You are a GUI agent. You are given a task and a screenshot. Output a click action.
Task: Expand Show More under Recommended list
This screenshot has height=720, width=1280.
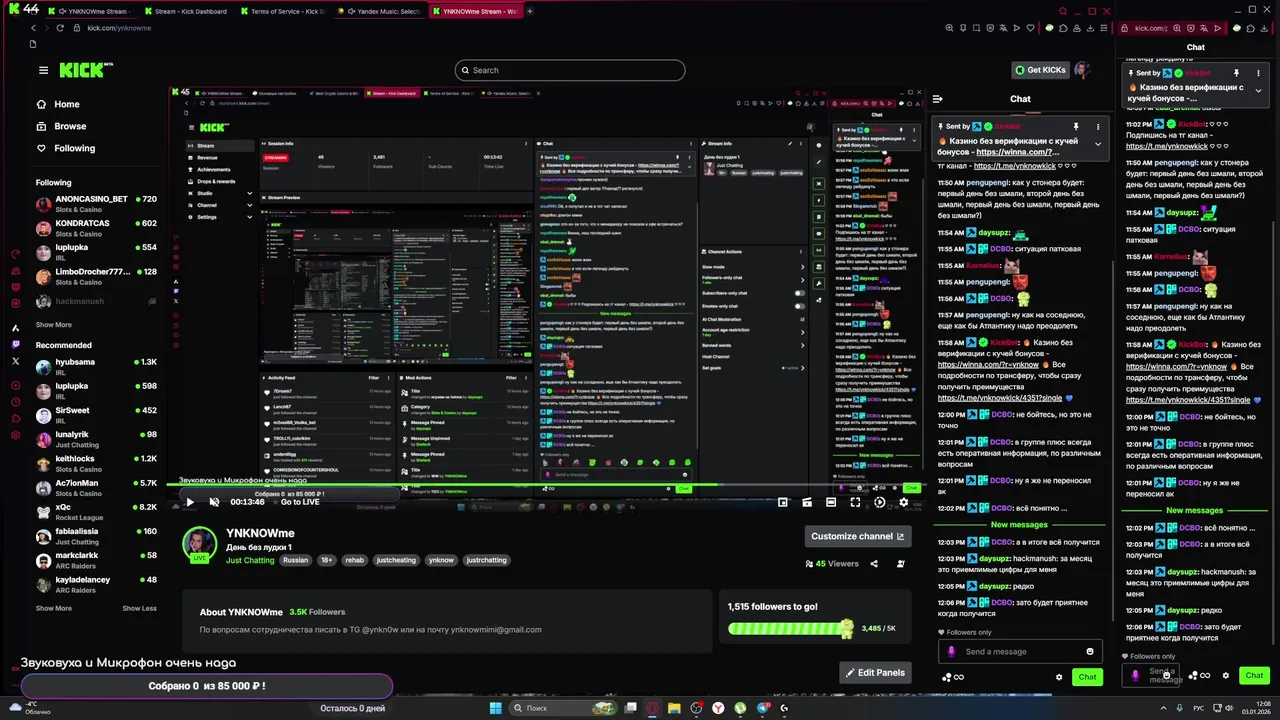pos(54,608)
